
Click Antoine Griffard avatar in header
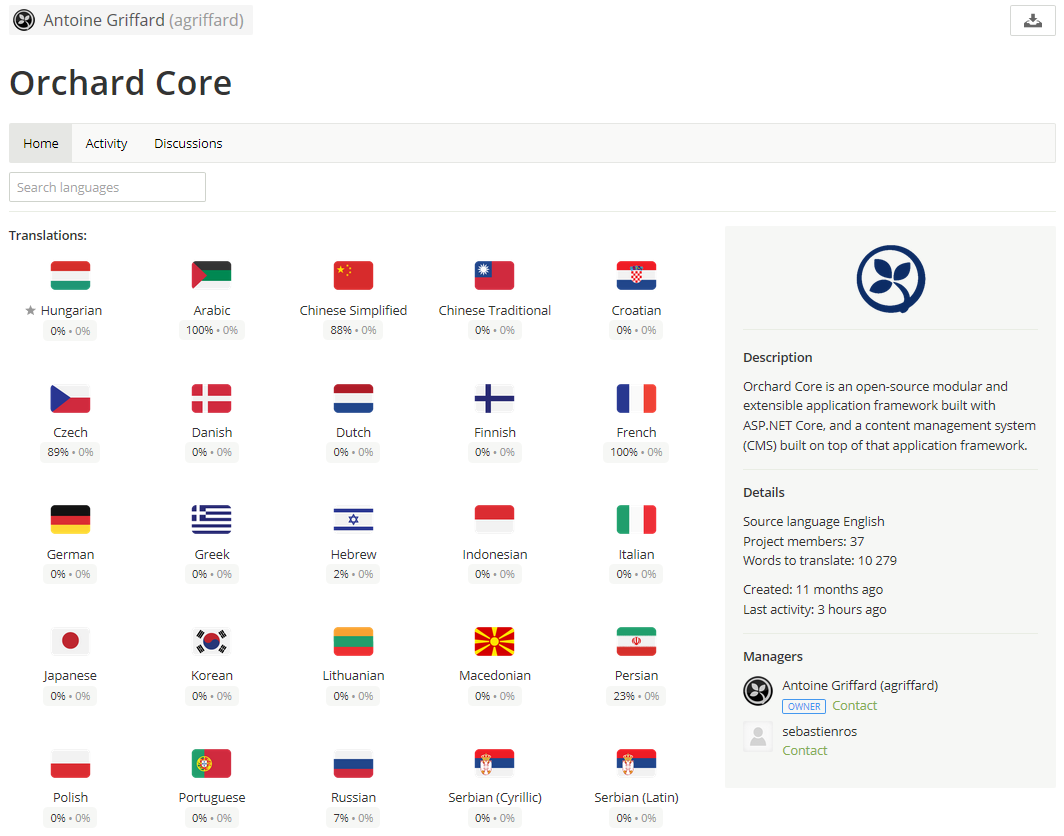pos(24,20)
